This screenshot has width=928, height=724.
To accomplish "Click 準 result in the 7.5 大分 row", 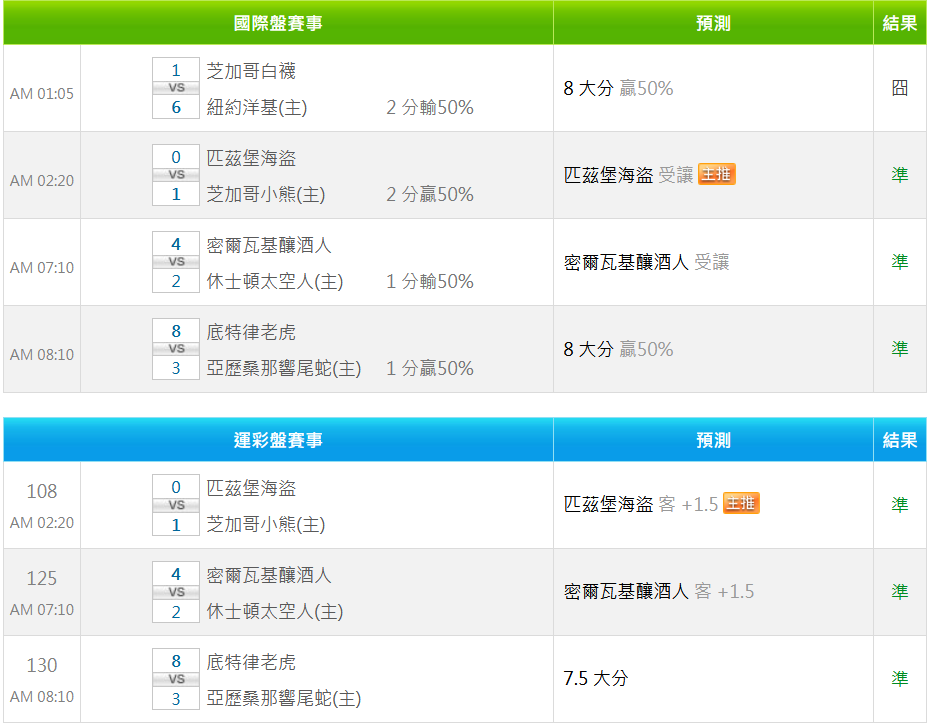I will click(x=900, y=678).
